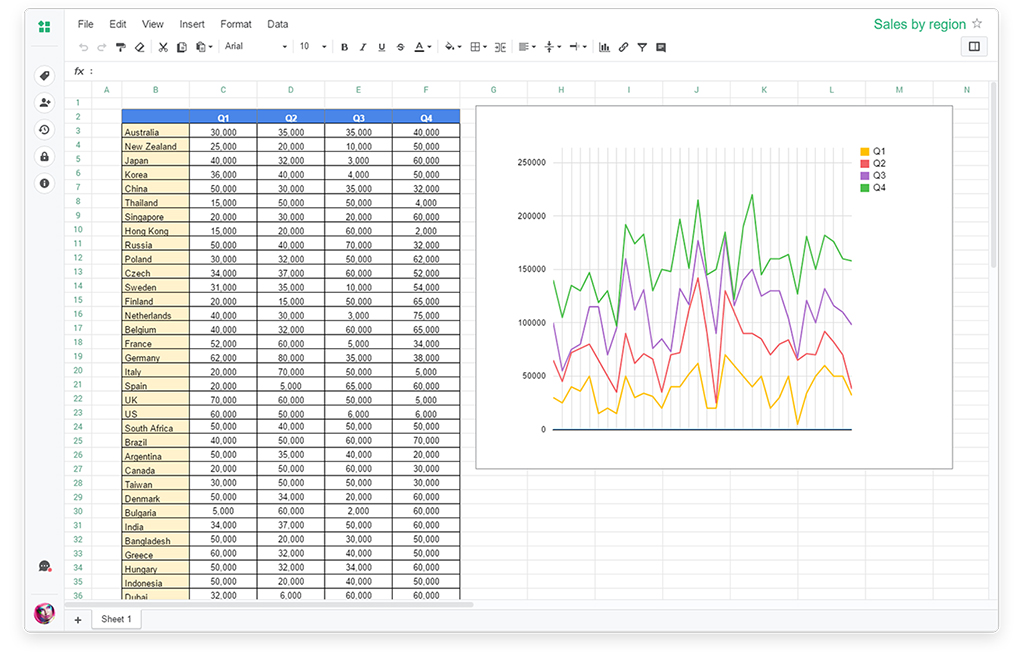Expand the font size 10 dropdown
Viewport: 1024px width, 652px height.
313,47
